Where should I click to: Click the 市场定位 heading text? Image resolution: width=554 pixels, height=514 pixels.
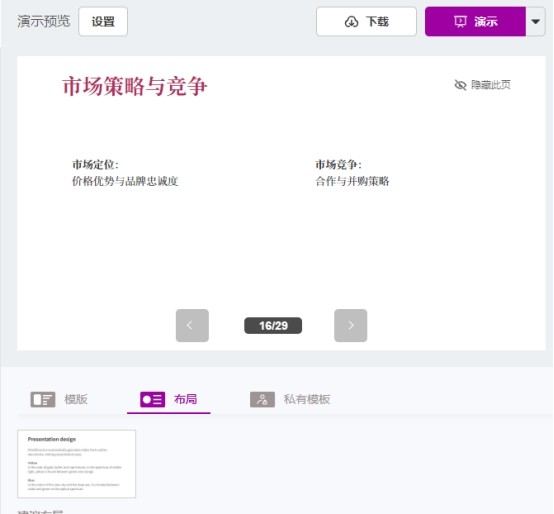[x=95, y=164]
